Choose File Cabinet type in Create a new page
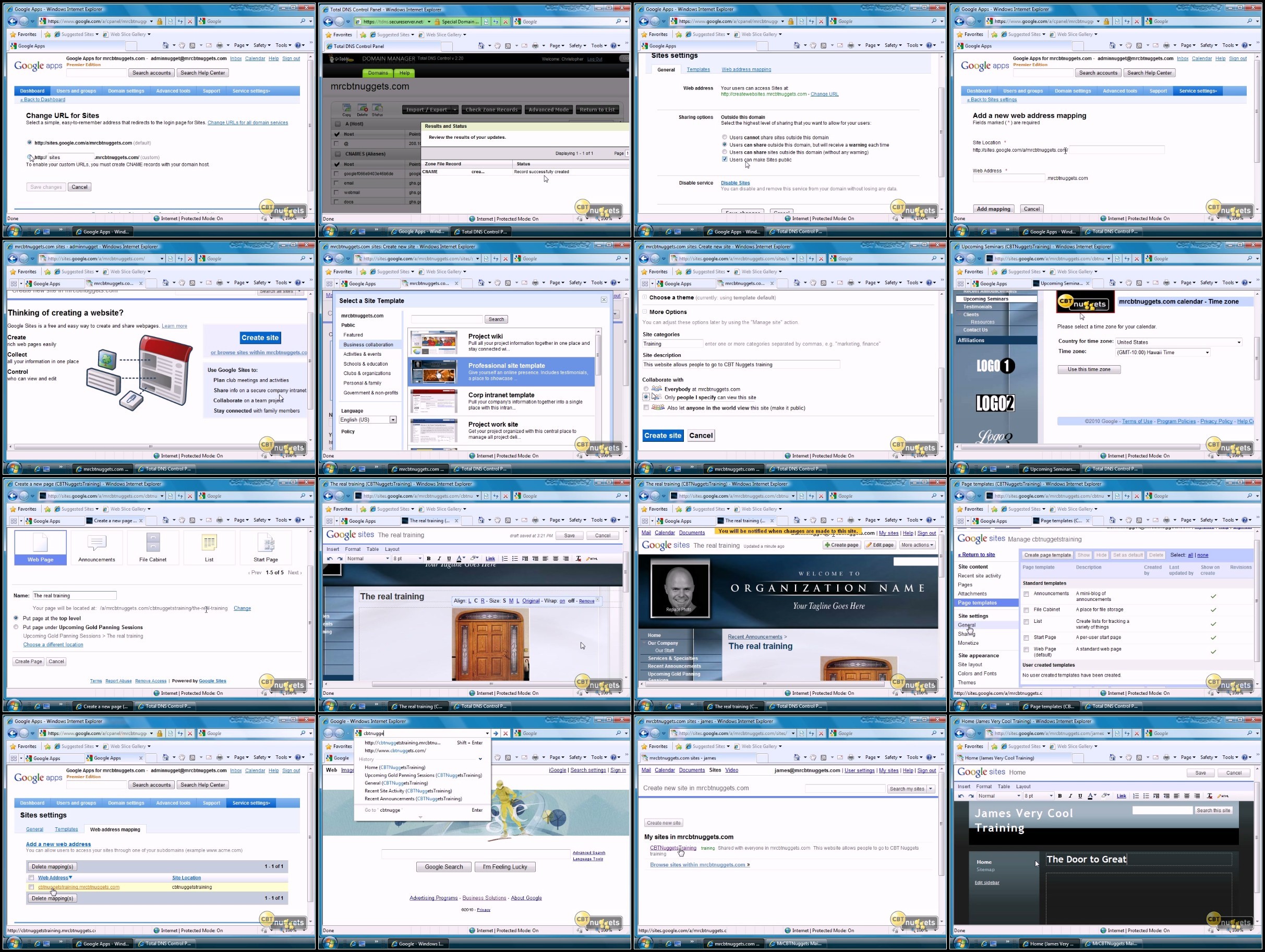1265x952 pixels. [153, 547]
